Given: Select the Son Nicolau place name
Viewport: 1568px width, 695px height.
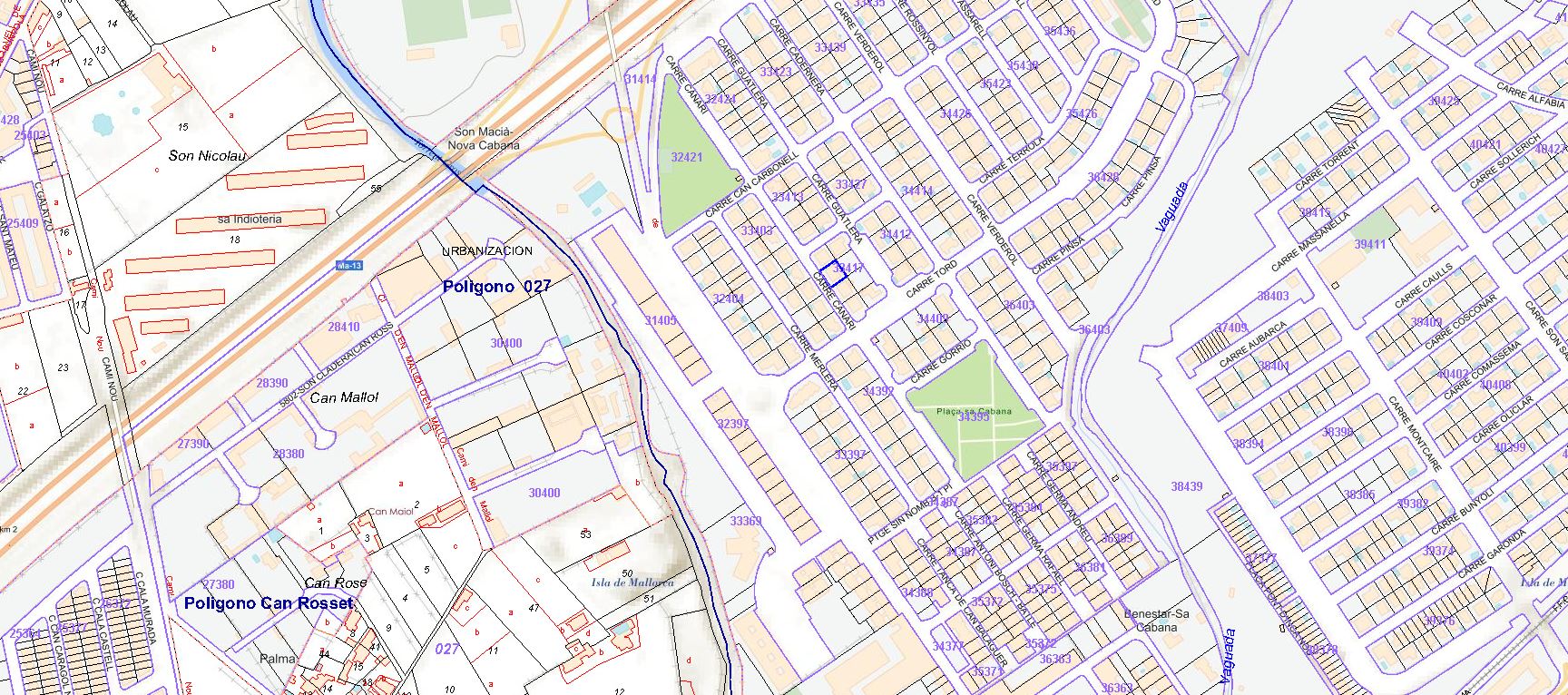Looking at the screenshot, I should point(207,155).
